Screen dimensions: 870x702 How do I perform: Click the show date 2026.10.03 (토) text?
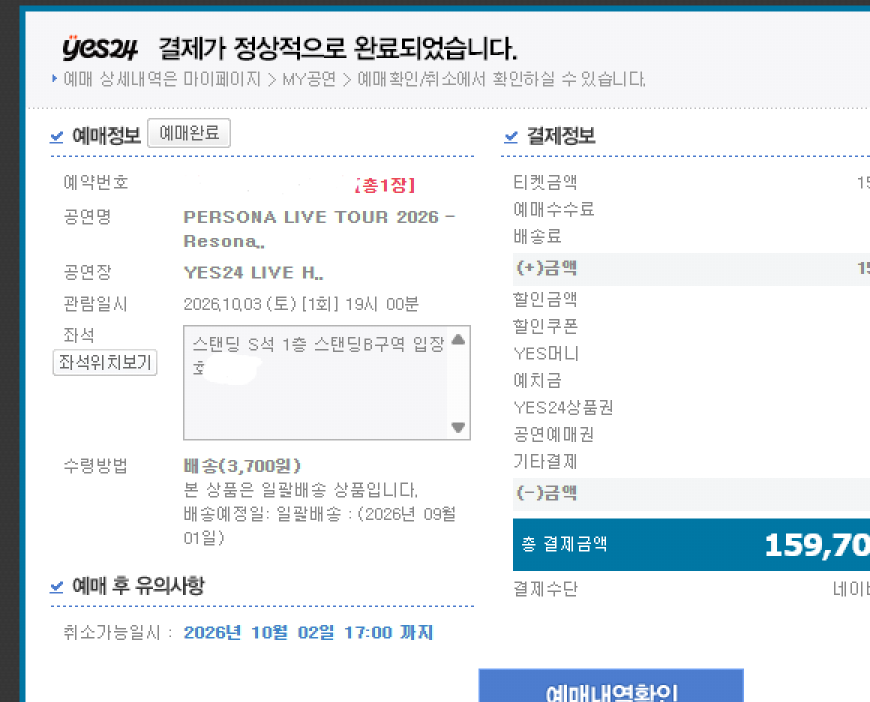301,304
